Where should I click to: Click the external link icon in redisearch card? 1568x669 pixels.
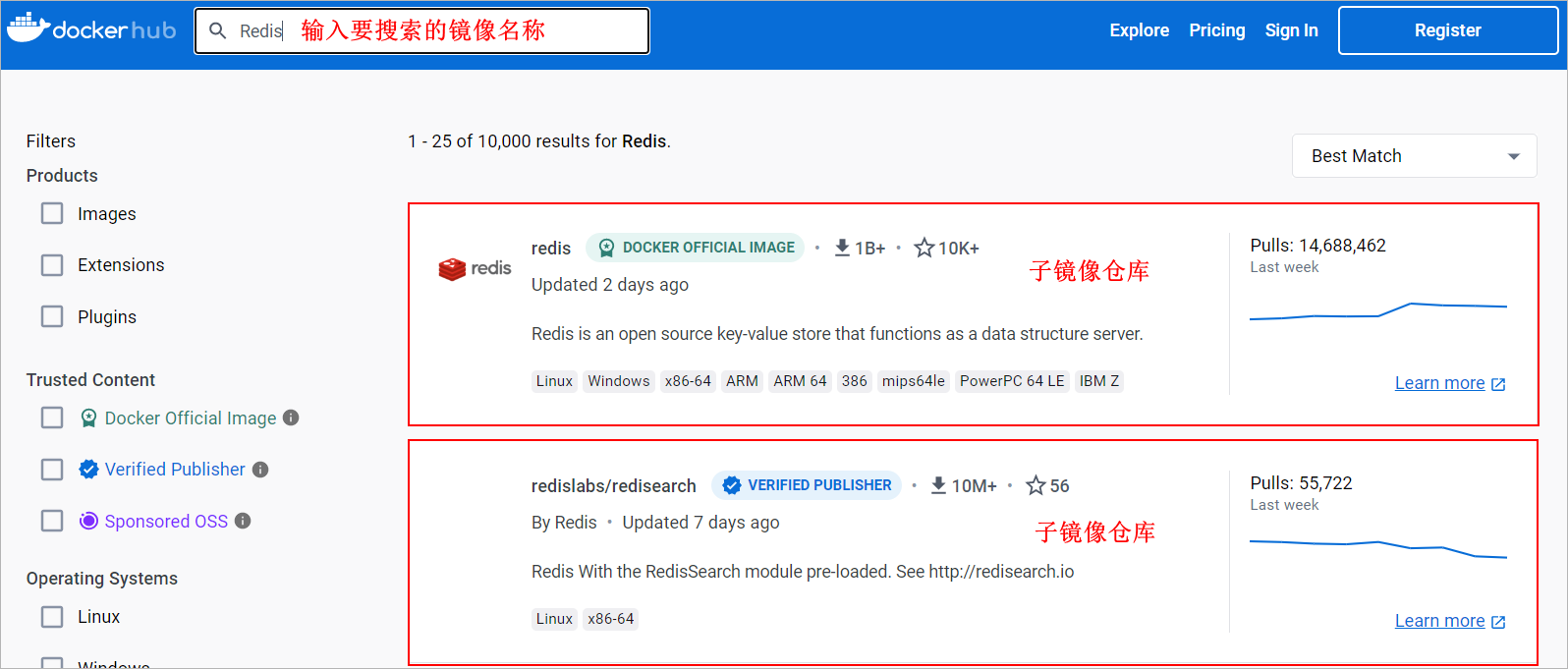[1498, 622]
